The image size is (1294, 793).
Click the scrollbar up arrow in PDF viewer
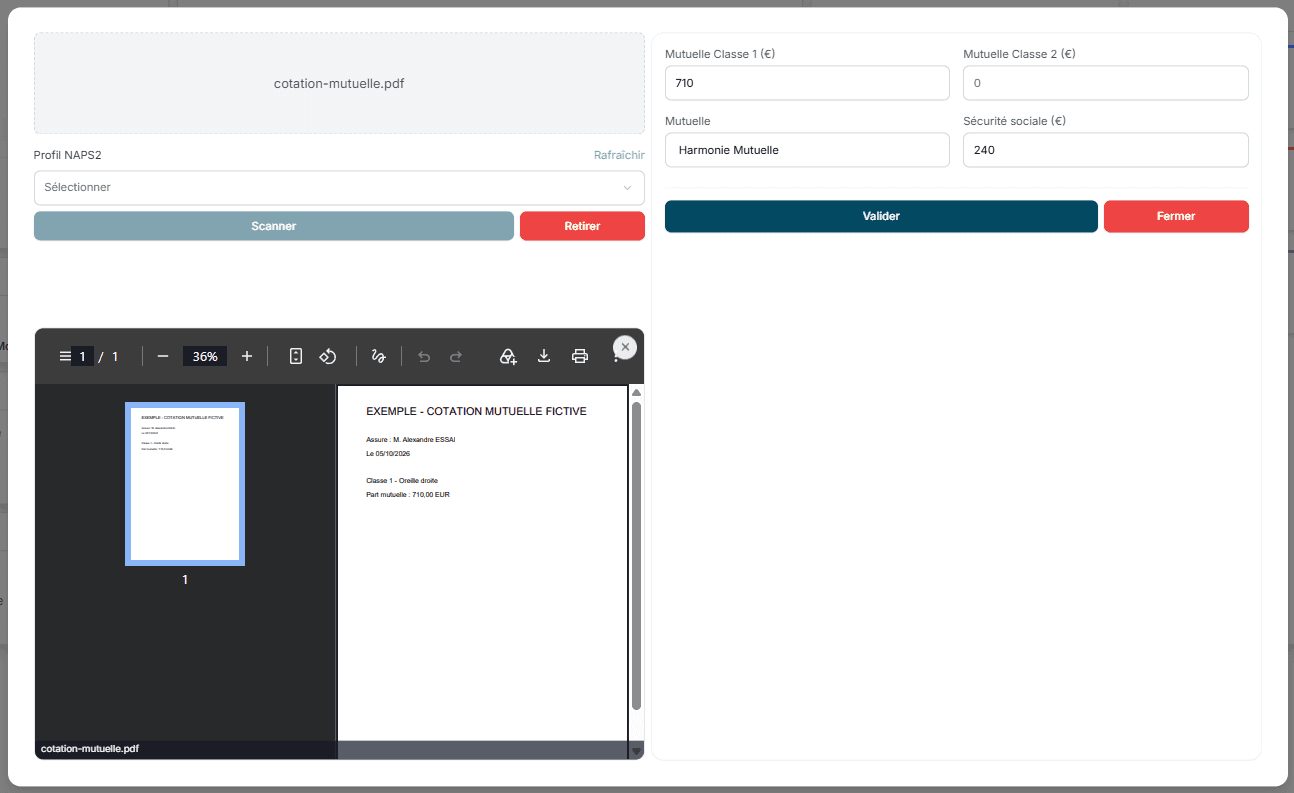636,393
